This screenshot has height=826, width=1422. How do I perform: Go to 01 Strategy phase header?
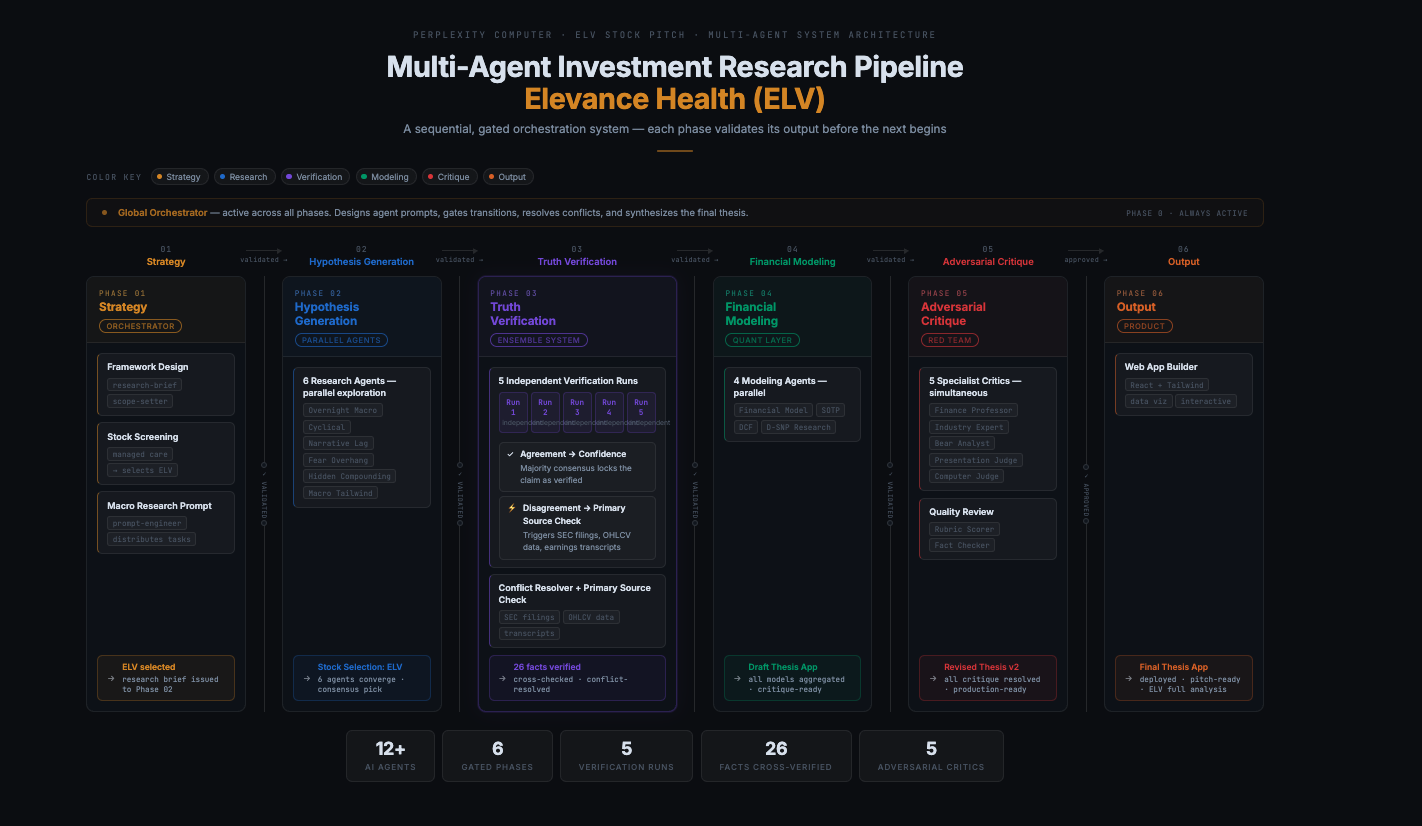(x=166, y=255)
